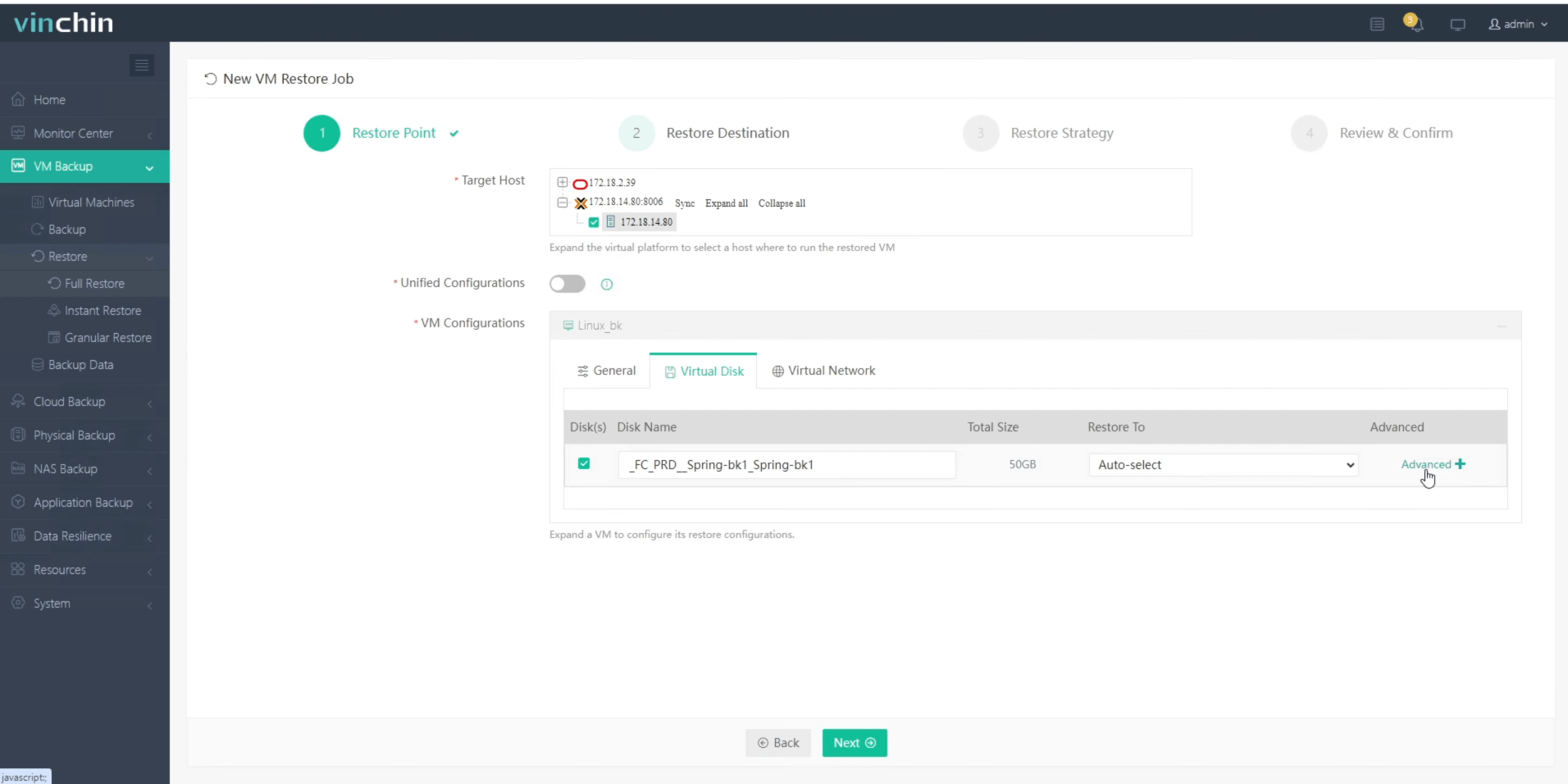Click the Physical Backup sidebar icon
Screen dimensions: 1568x784
(x=18, y=435)
